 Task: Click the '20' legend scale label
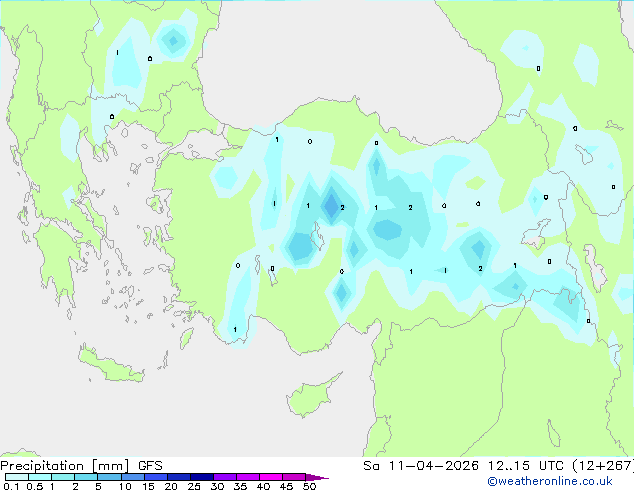(x=171, y=486)
